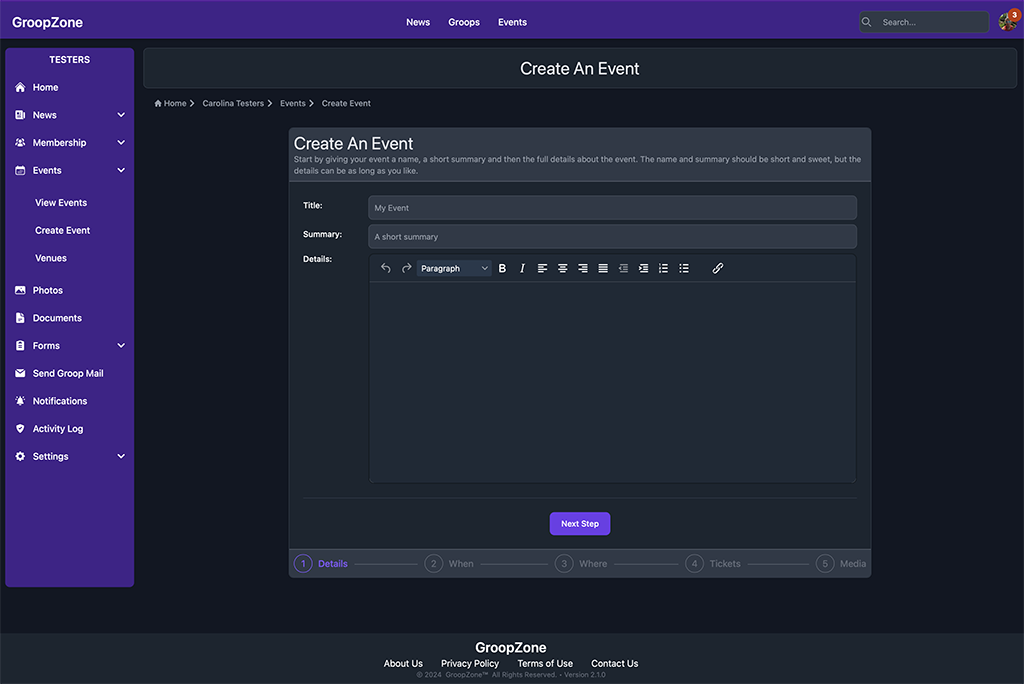Image resolution: width=1024 pixels, height=684 pixels.
Task: Insert a numbered list
Action: (x=664, y=269)
